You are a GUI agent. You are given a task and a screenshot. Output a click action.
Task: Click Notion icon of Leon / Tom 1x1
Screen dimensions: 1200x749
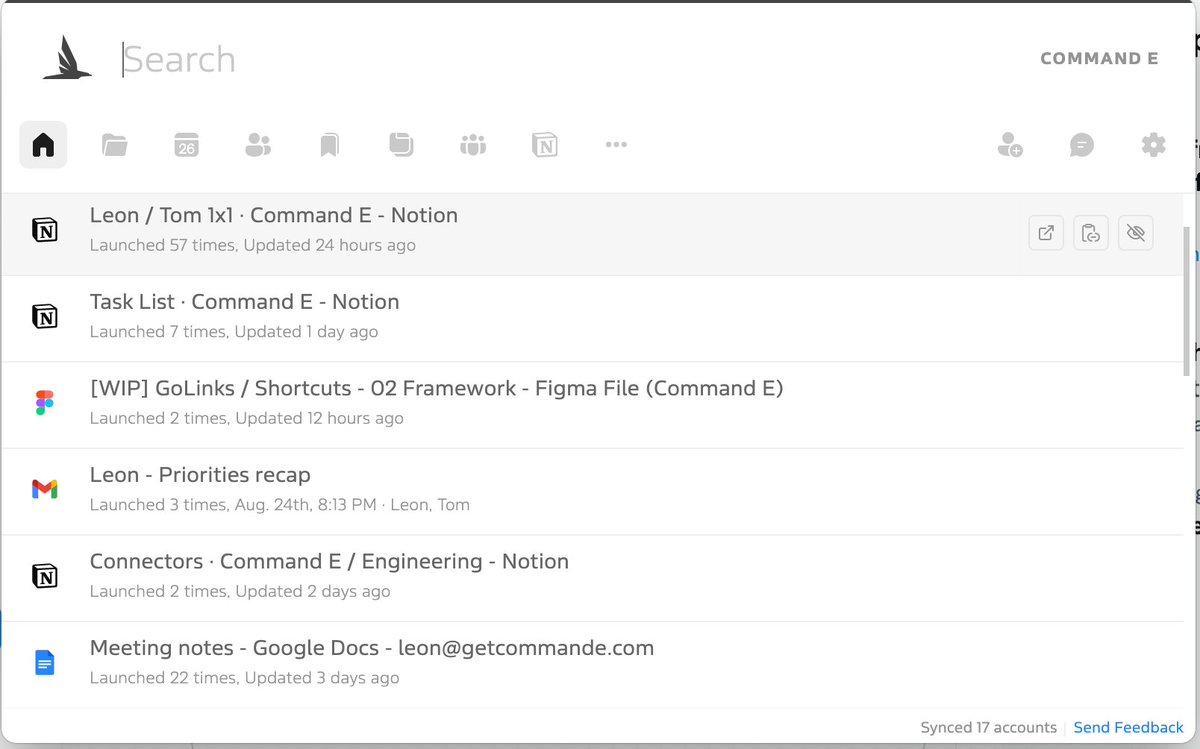44,231
